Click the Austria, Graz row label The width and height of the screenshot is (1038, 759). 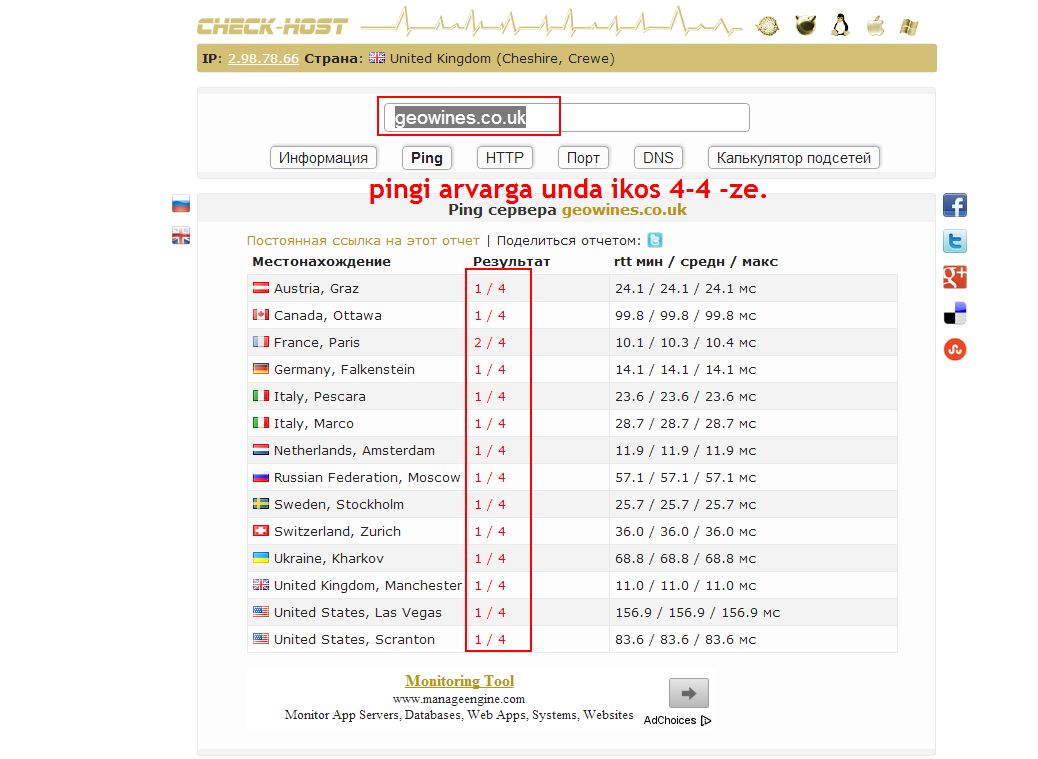pos(316,289)
